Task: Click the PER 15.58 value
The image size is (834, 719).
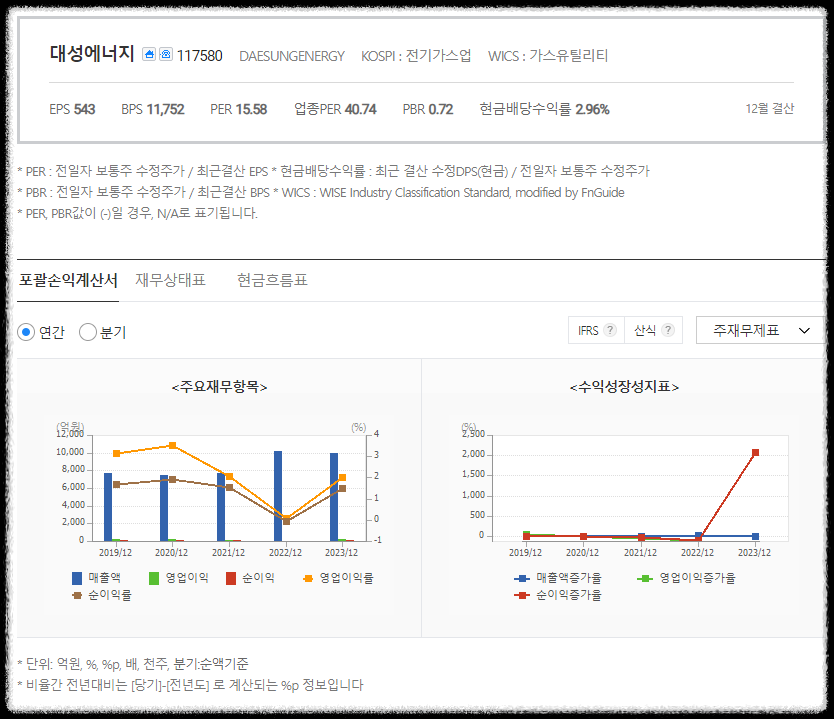Action: (239, 109)
